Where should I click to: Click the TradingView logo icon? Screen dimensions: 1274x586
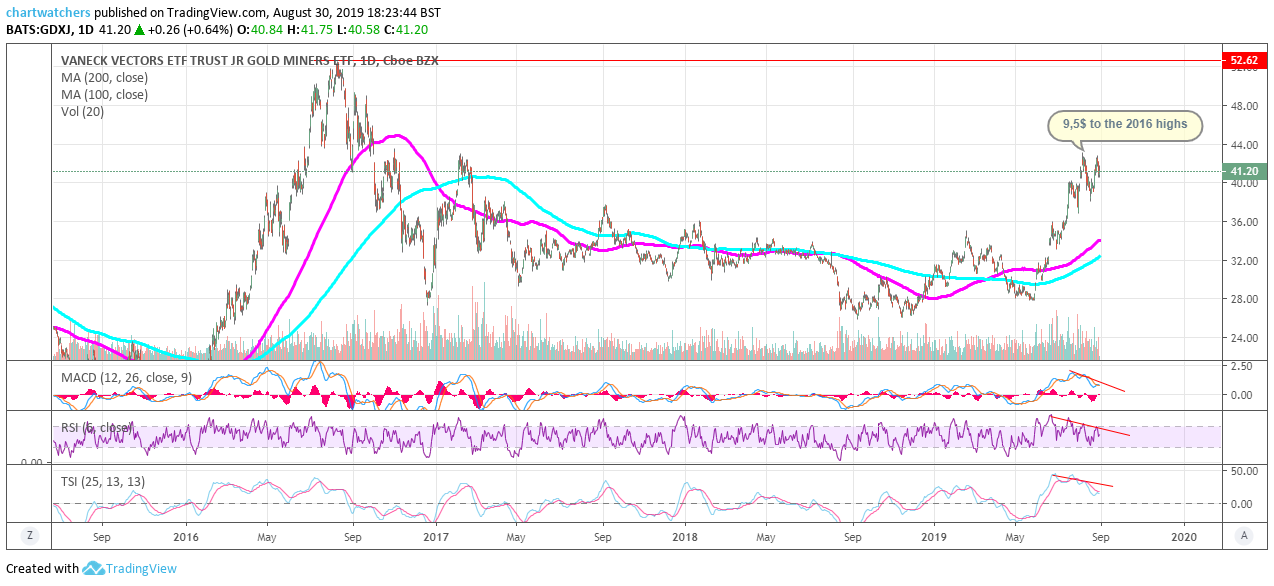[x=94, y=568]
